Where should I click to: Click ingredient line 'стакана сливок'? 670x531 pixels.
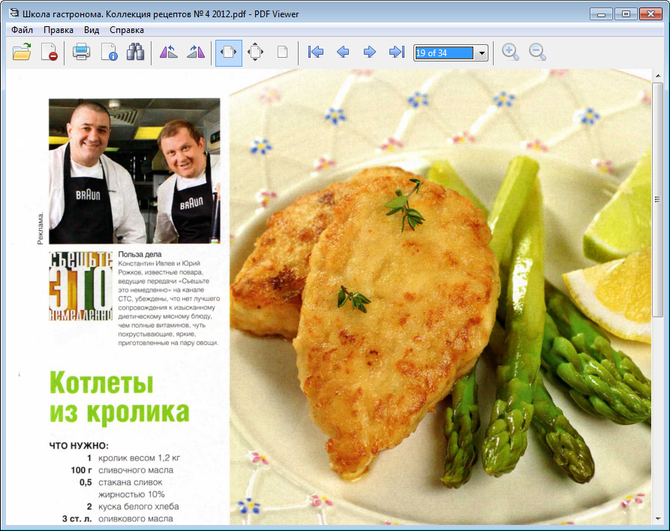coord(130,482)
